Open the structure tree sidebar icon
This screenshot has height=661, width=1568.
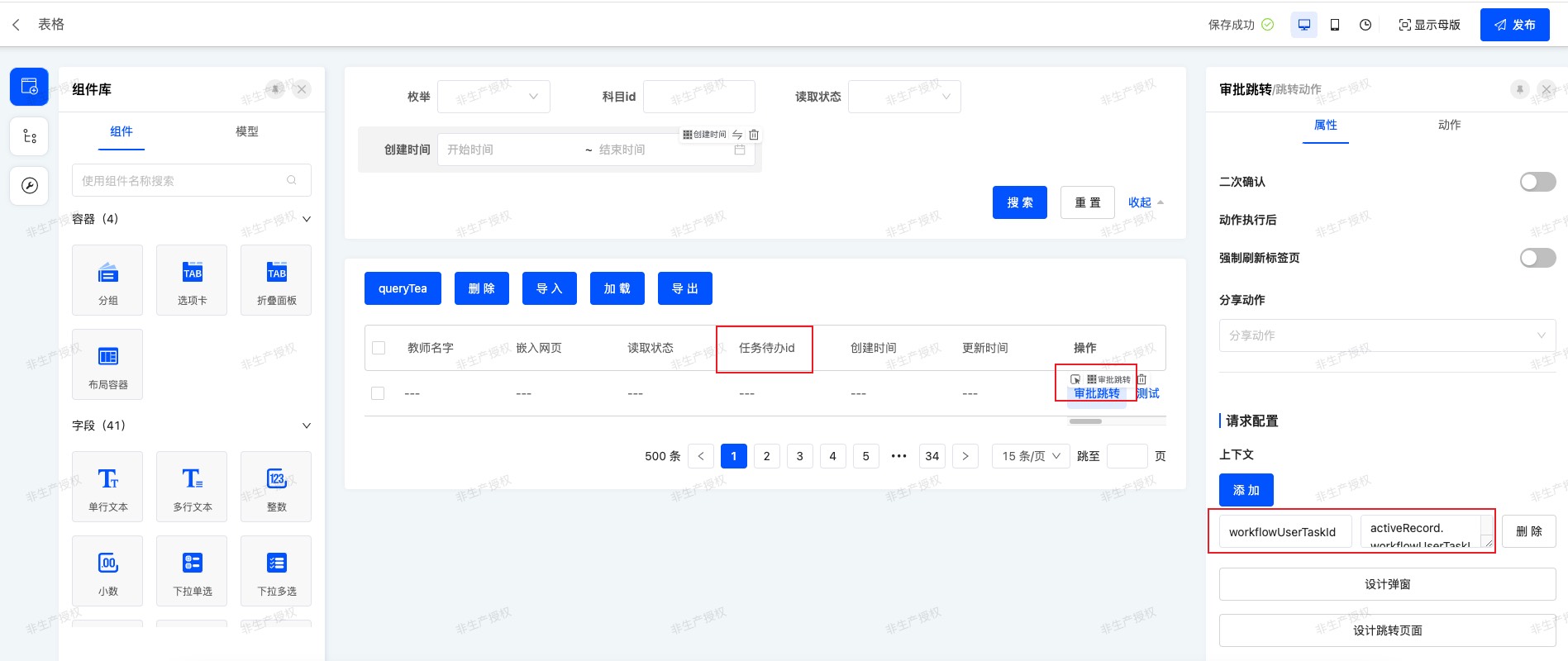pyautogui.click(x=30, y=136)
